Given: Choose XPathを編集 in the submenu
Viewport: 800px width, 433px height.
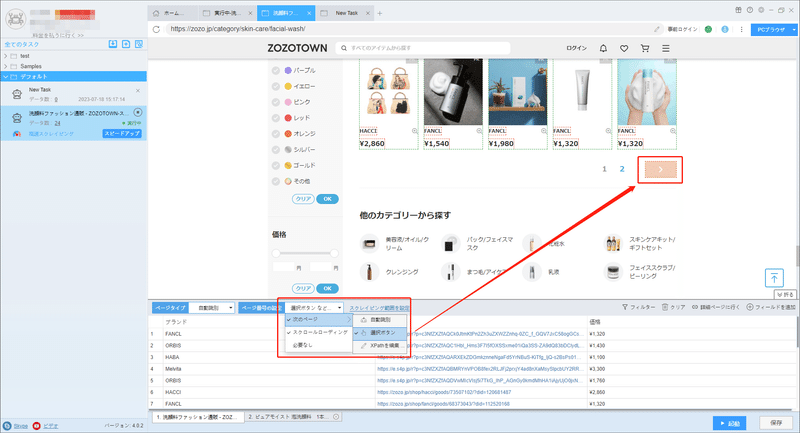Looking at the screenshot, I should [380, 346].
